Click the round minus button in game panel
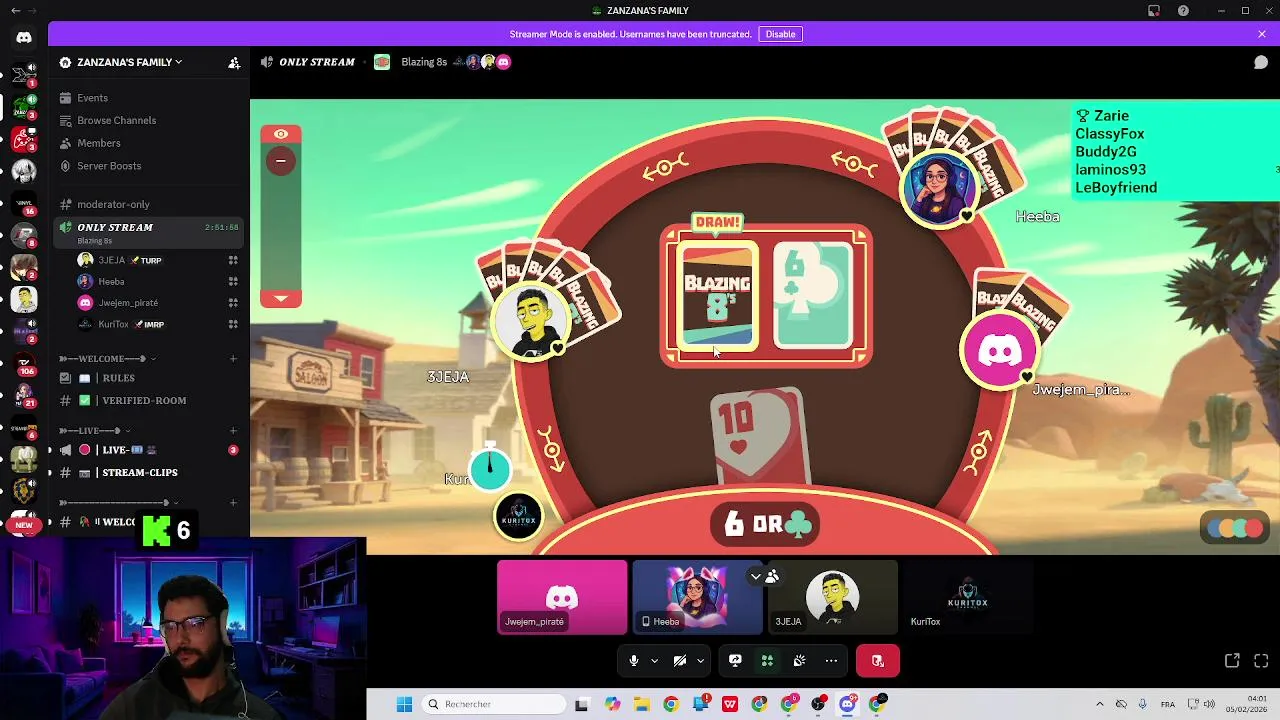 click(281, 160)
